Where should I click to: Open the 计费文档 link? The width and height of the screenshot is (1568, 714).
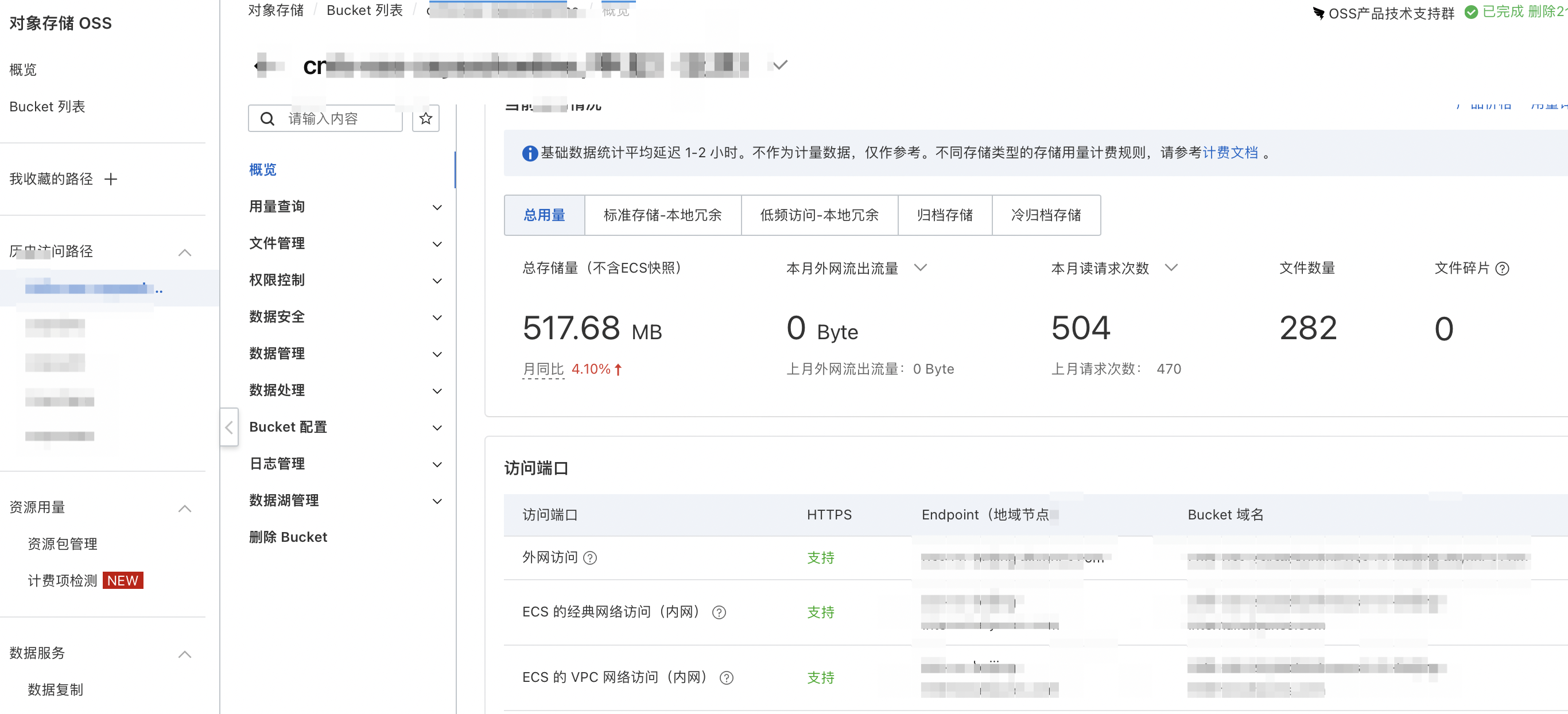pos(1229,153)
